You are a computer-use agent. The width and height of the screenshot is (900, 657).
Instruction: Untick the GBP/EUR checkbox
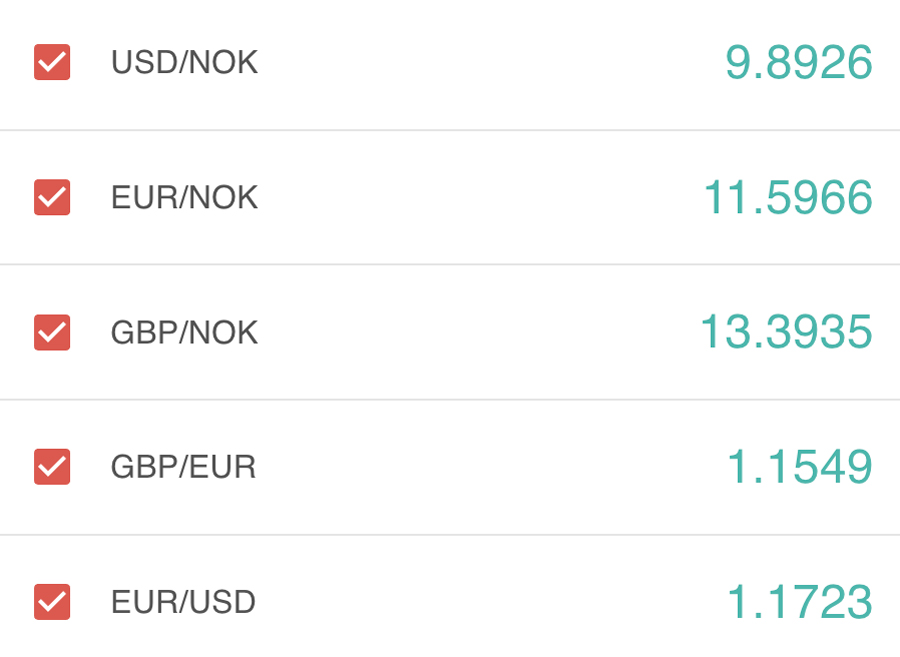pyautogui.click(x=52, y=466)
